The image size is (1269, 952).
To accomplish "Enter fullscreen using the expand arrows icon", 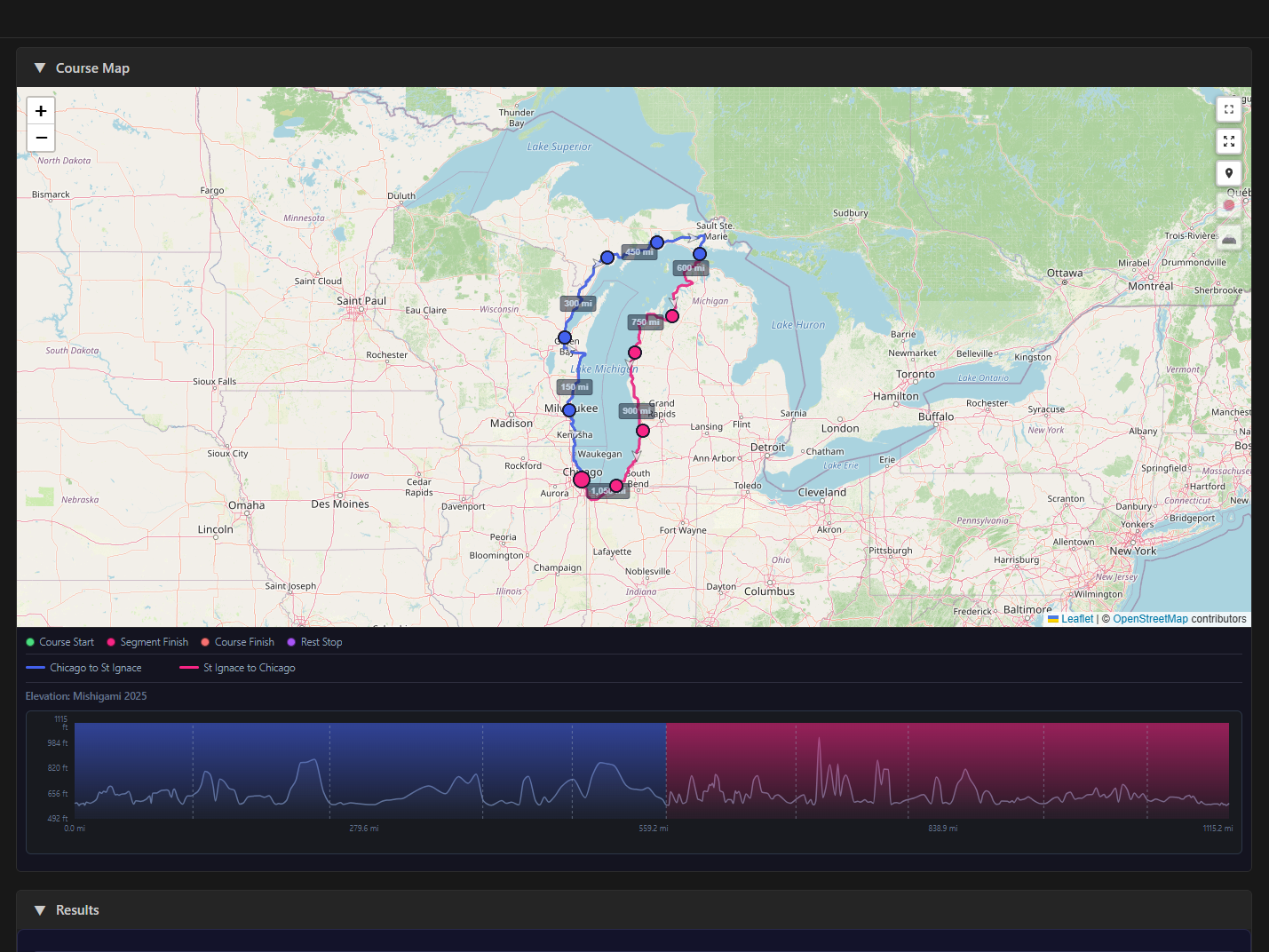I will 1229,141.
